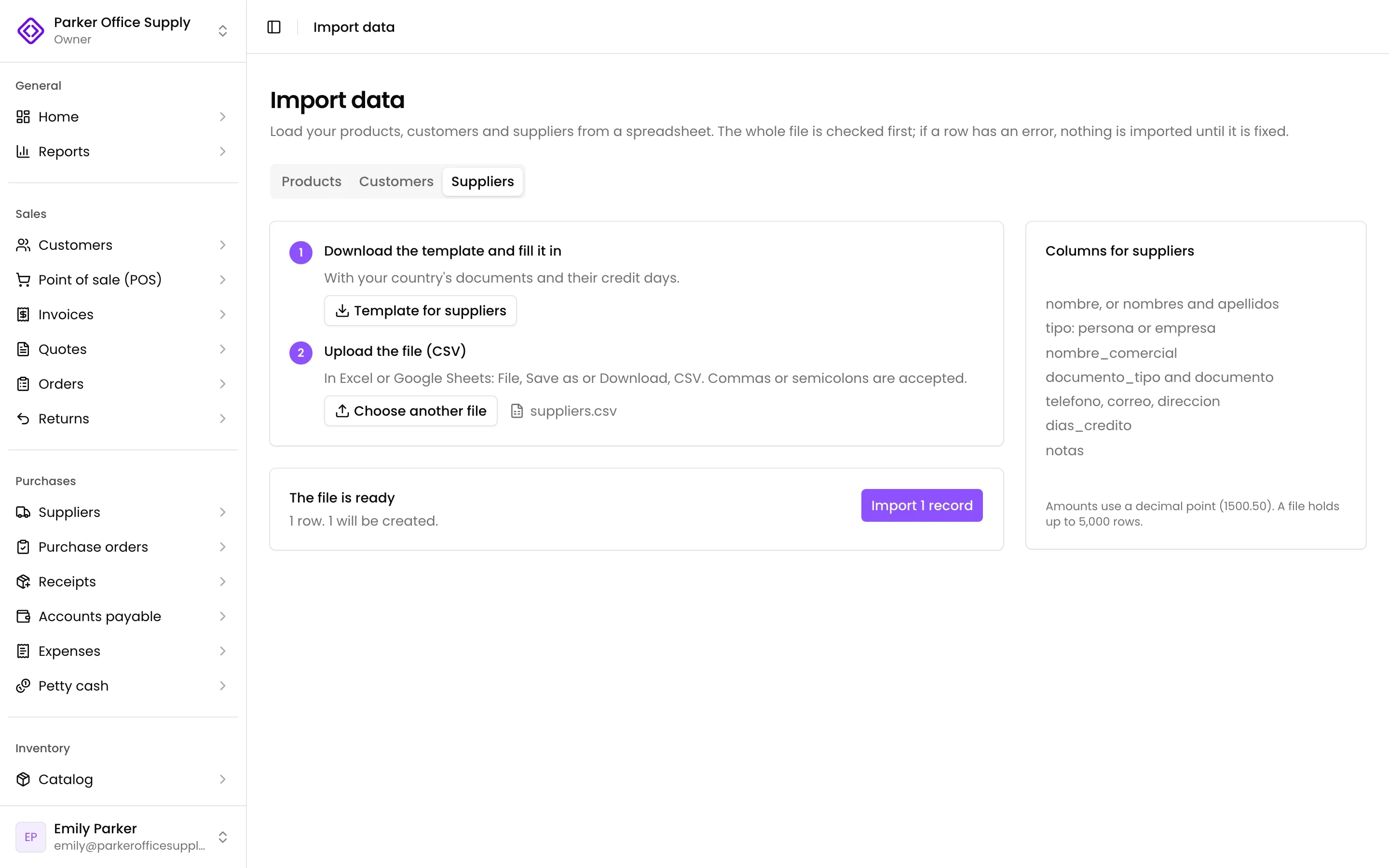Image resolution: width=1389 pixels, height=868 pixels.
Task: Expand the Expenses chevron
Action: tap(223, 651)
